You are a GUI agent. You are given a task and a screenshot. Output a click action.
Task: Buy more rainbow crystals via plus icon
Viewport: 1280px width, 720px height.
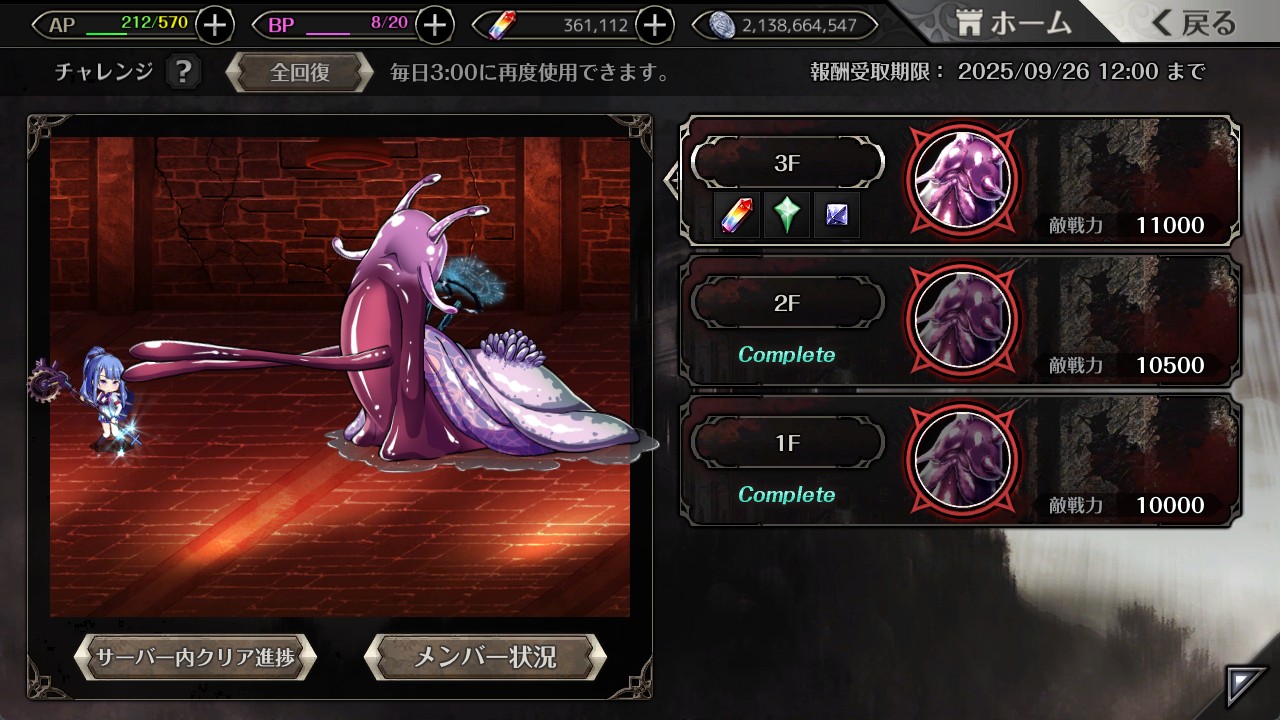(654, 25)
